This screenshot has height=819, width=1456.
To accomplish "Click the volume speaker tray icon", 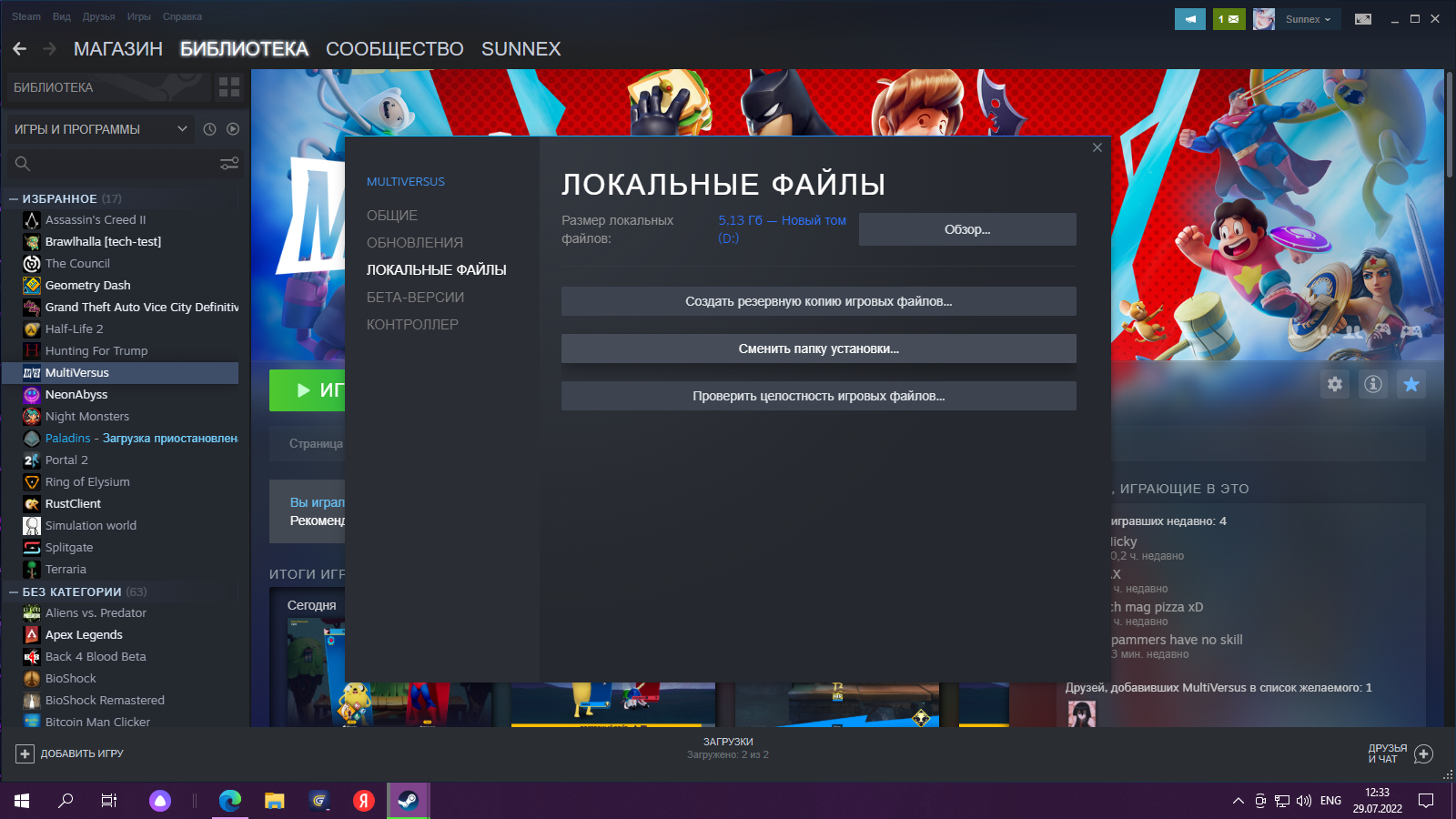I will (1304, 801).
